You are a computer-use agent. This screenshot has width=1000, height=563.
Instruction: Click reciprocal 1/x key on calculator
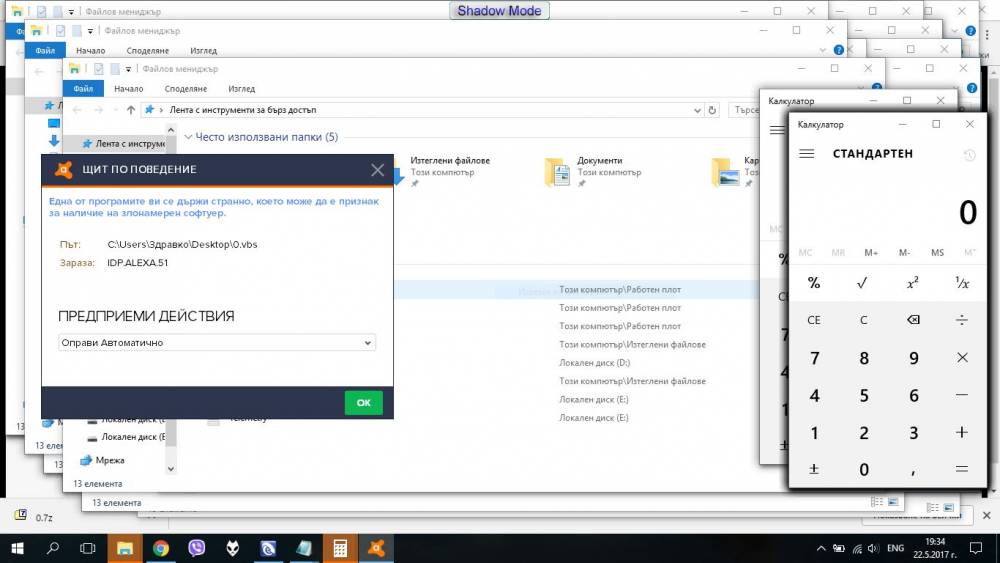tap(962, 283)
